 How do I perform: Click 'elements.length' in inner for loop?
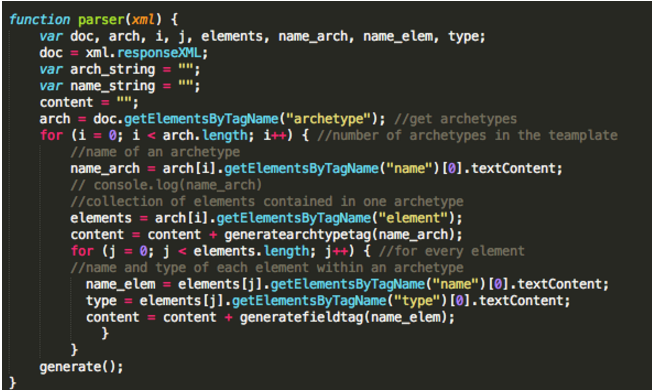pos(251,251)
